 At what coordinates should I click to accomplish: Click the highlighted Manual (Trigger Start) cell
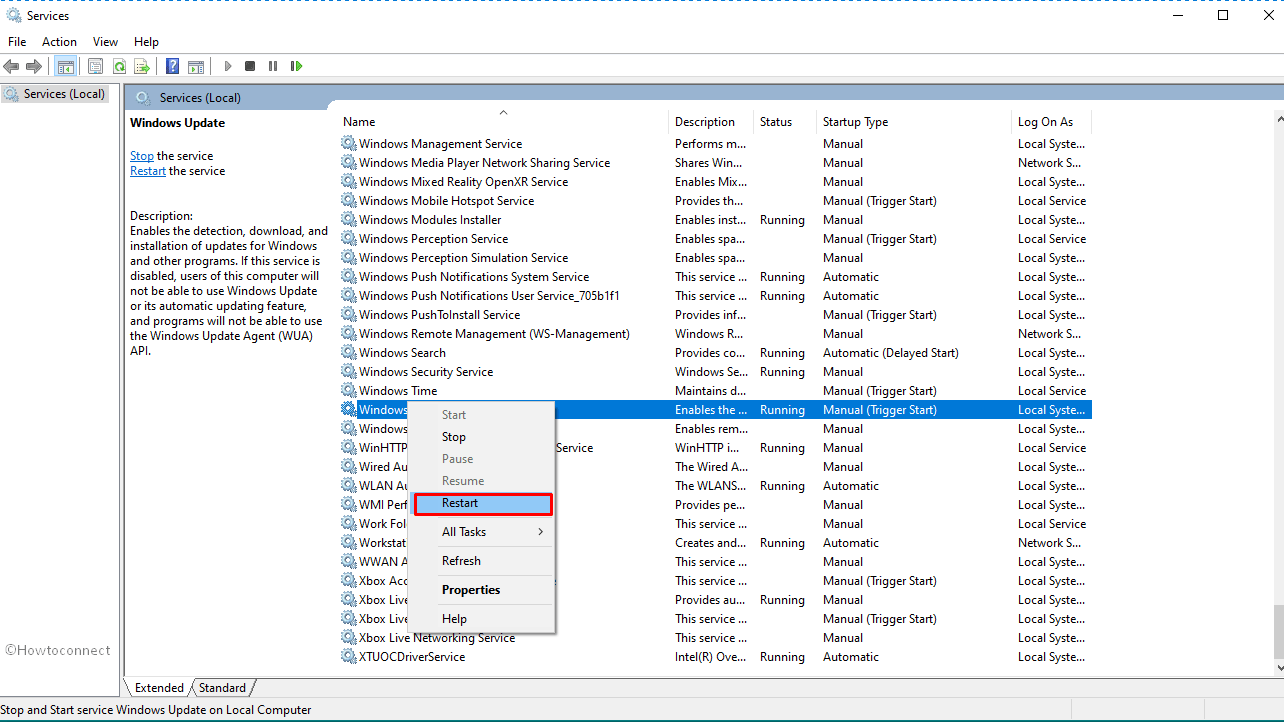click(x=880, y=409)
